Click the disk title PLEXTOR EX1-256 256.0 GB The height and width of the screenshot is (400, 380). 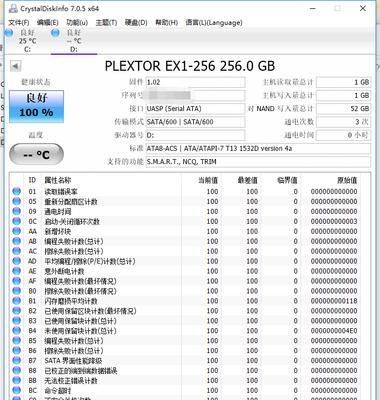(190, 66)
